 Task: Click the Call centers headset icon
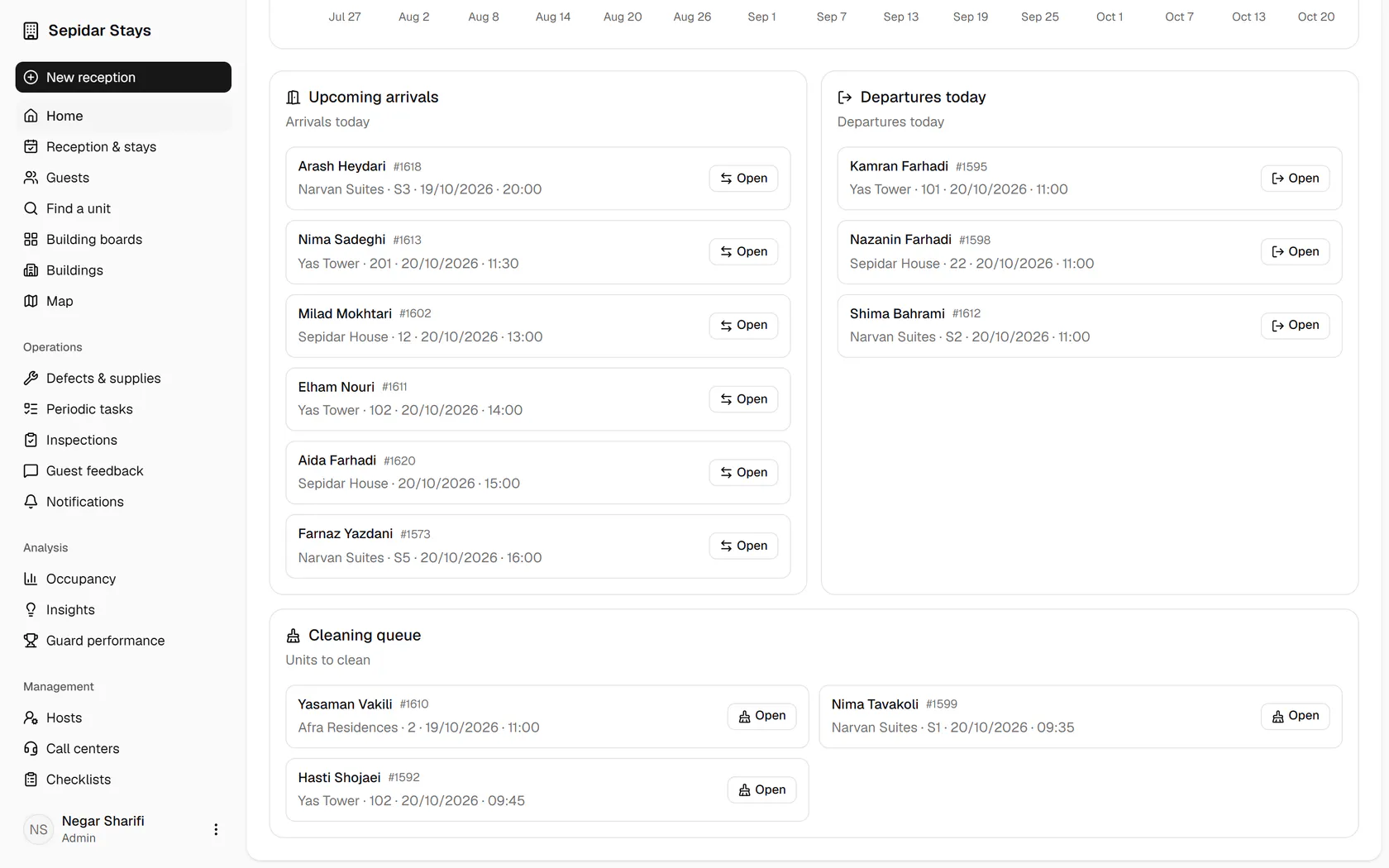coord(31,749)
